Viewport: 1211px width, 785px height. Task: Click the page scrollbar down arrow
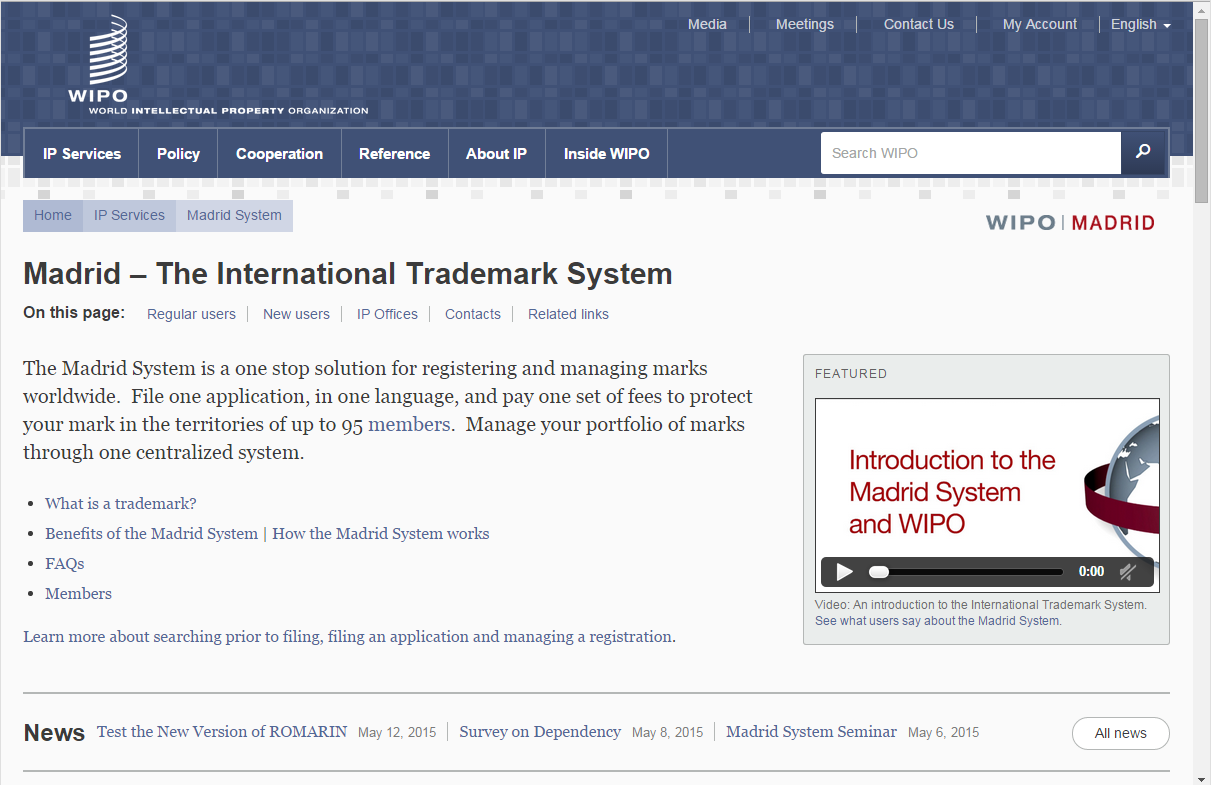click(1202, 777)
